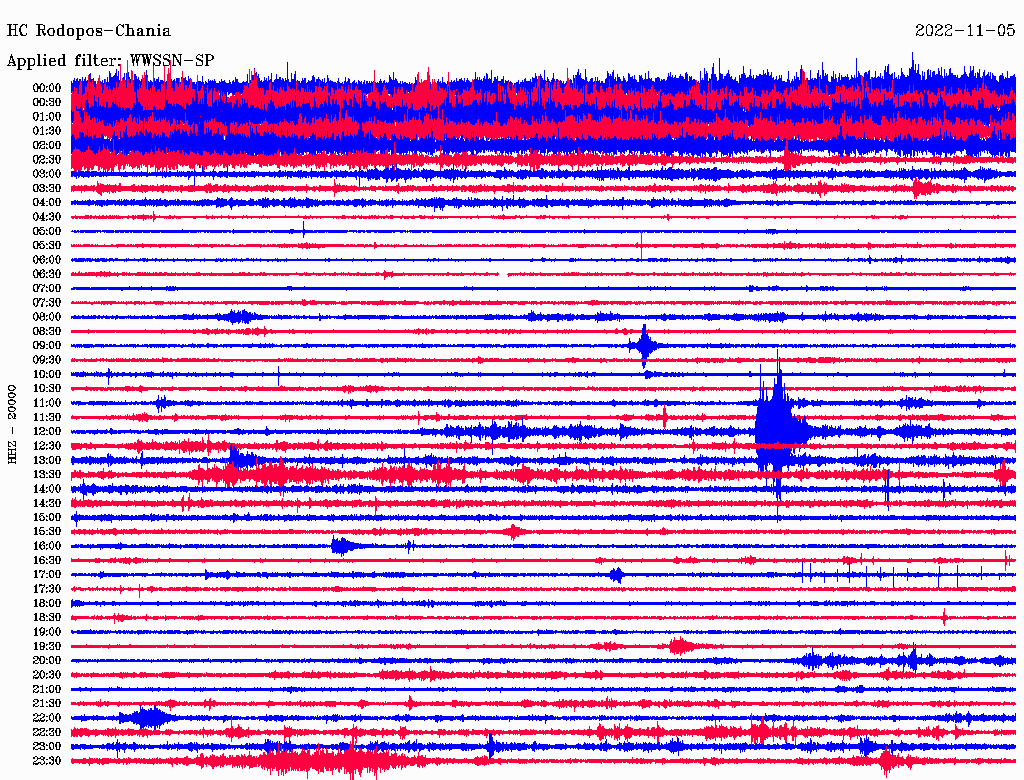Select the 23:30 time label
Screen dimensions: 1024x780
(x=47, y=761)
